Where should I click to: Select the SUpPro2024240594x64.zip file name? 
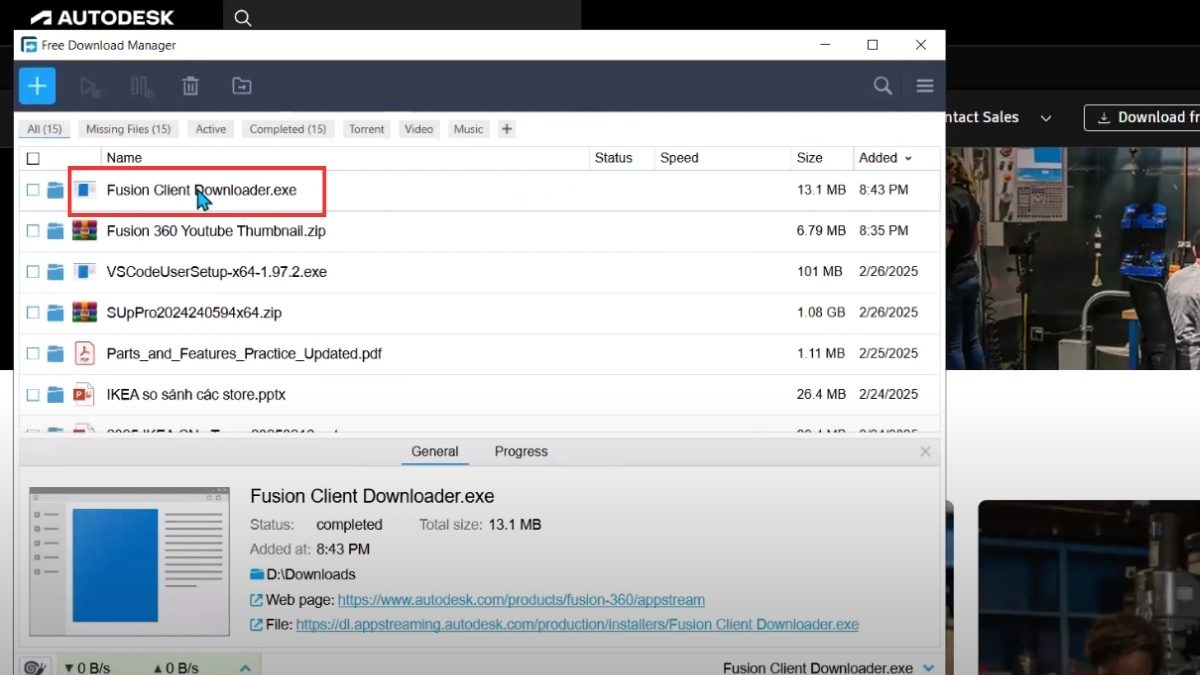pyautogui.click(x=194, y=313)
